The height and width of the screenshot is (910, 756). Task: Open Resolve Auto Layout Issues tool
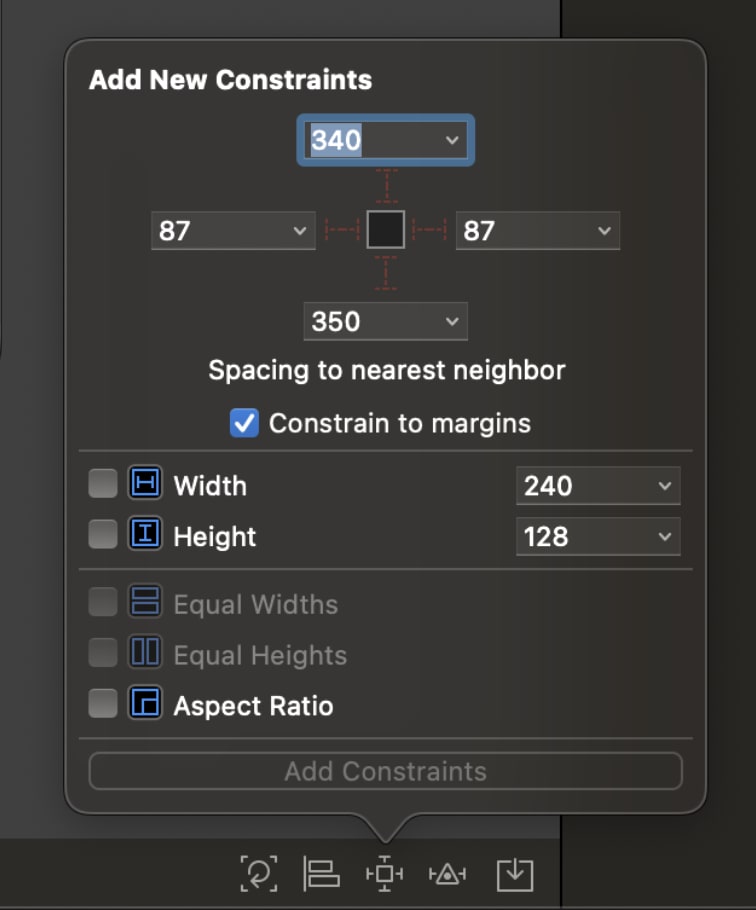pyautogui.click(x=447, y=873)
